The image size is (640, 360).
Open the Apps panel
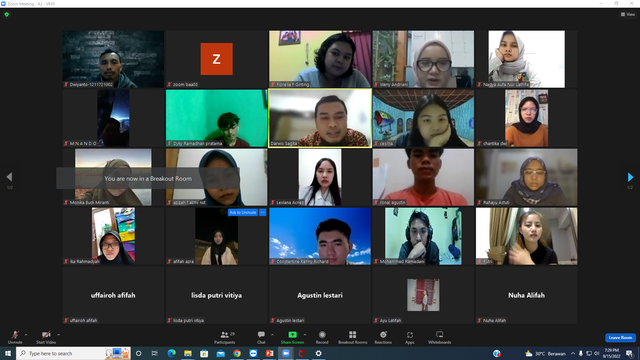pyautogui.click(x=410, y=337)
